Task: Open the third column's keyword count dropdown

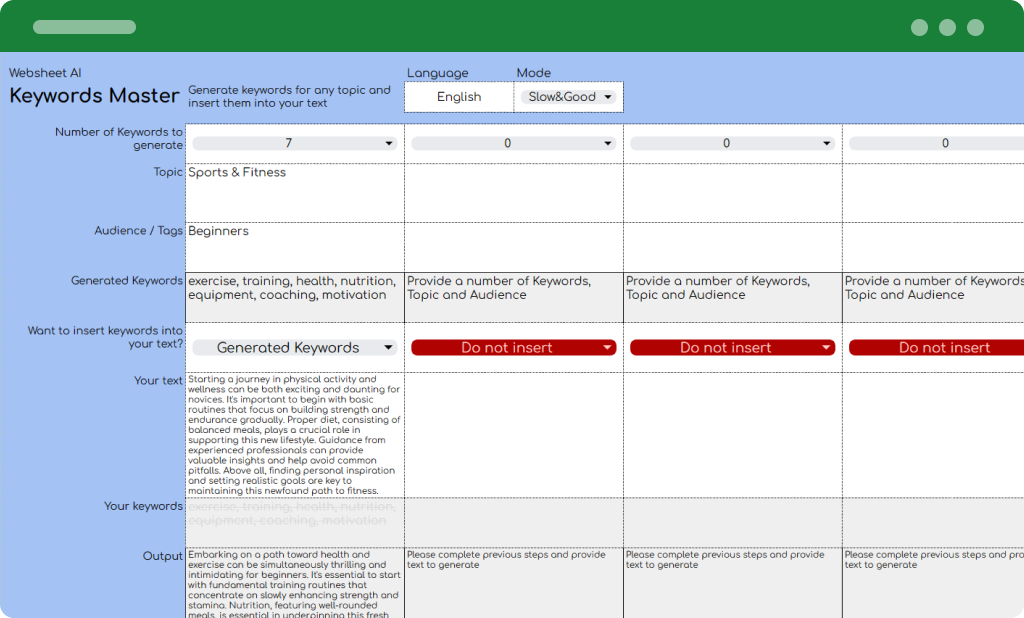Action: click(733, 144)
